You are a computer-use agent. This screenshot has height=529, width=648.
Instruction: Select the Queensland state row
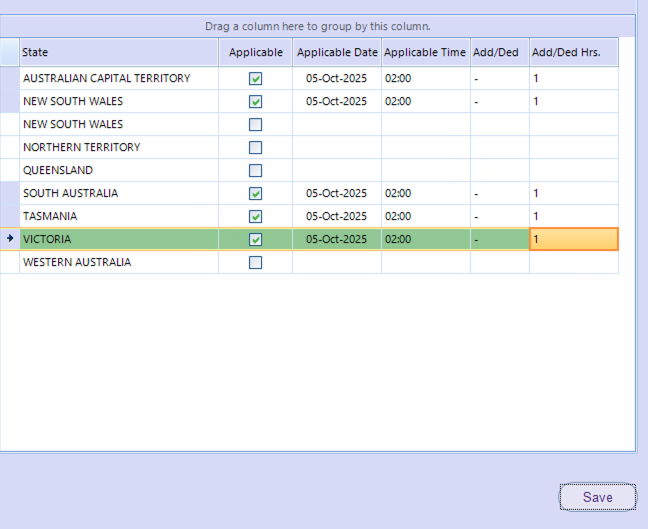click(x=118, y=170)
